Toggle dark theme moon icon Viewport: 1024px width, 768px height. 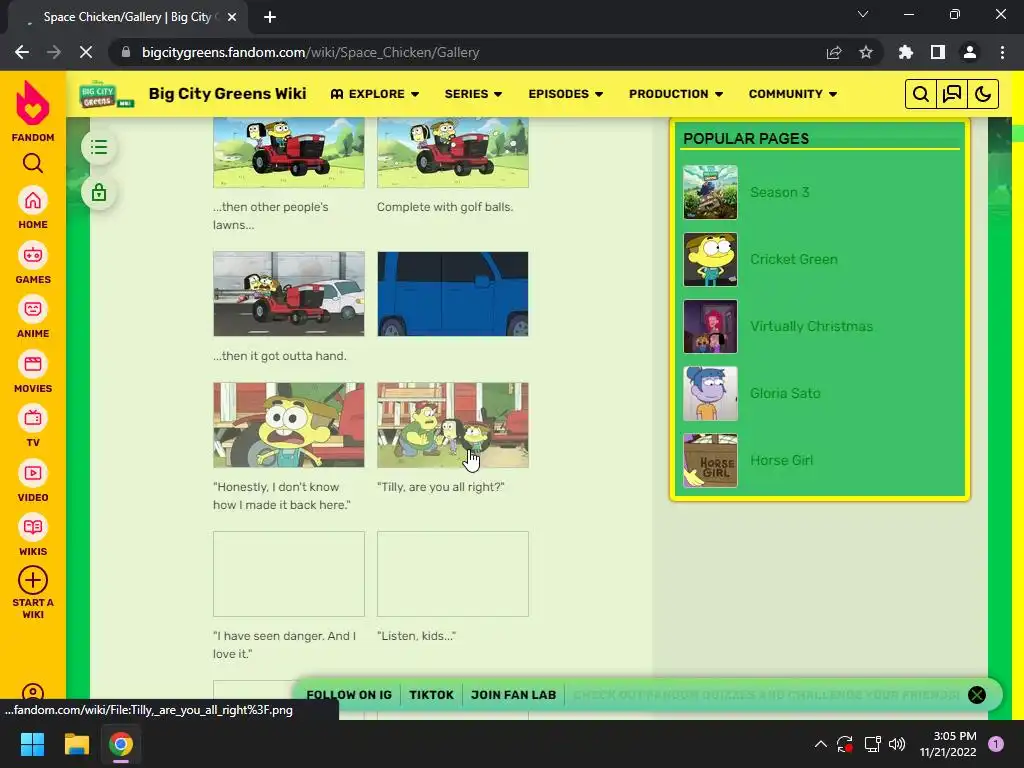[983, 94]
